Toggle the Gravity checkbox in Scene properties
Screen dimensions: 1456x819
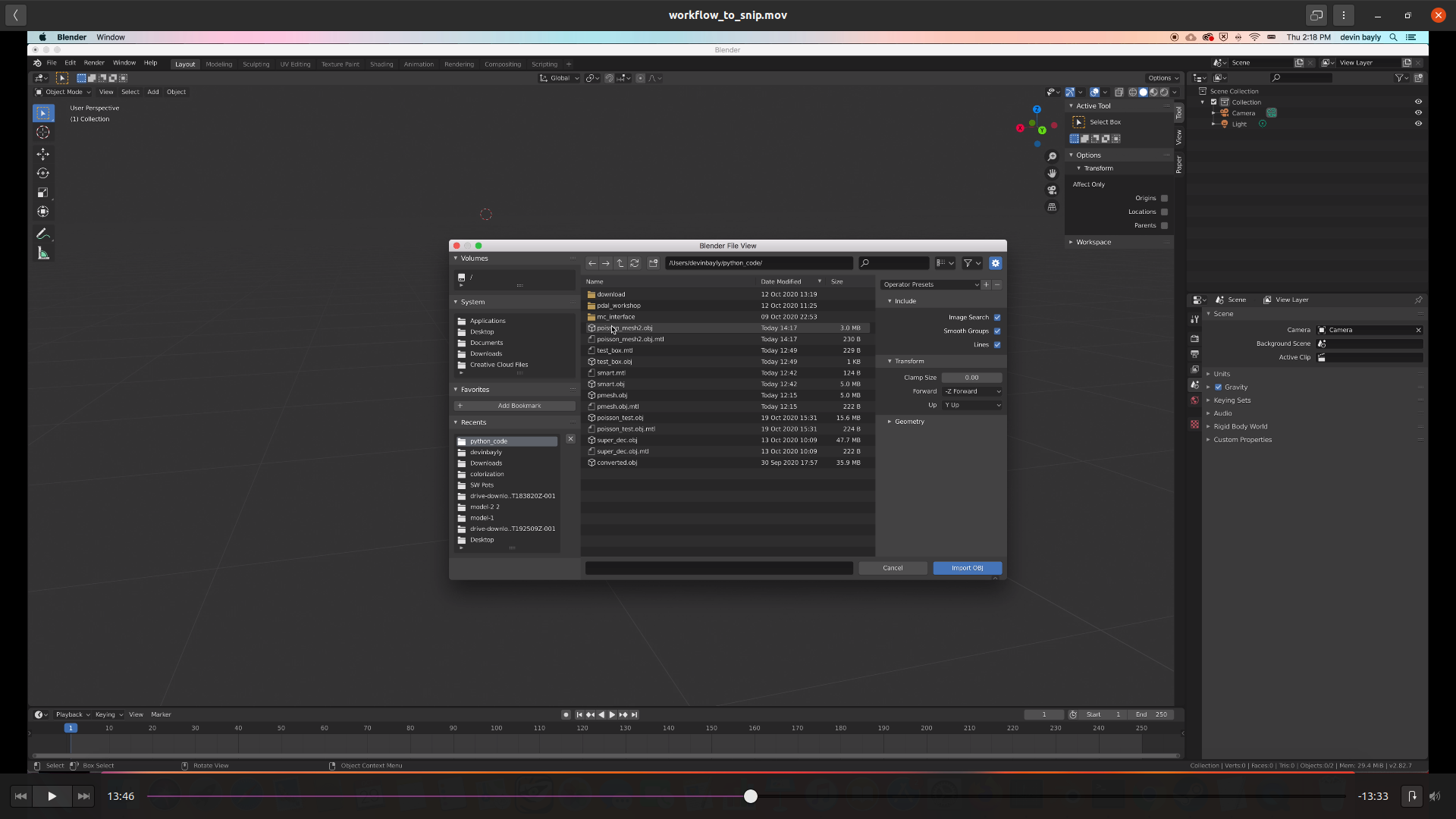1219,388
